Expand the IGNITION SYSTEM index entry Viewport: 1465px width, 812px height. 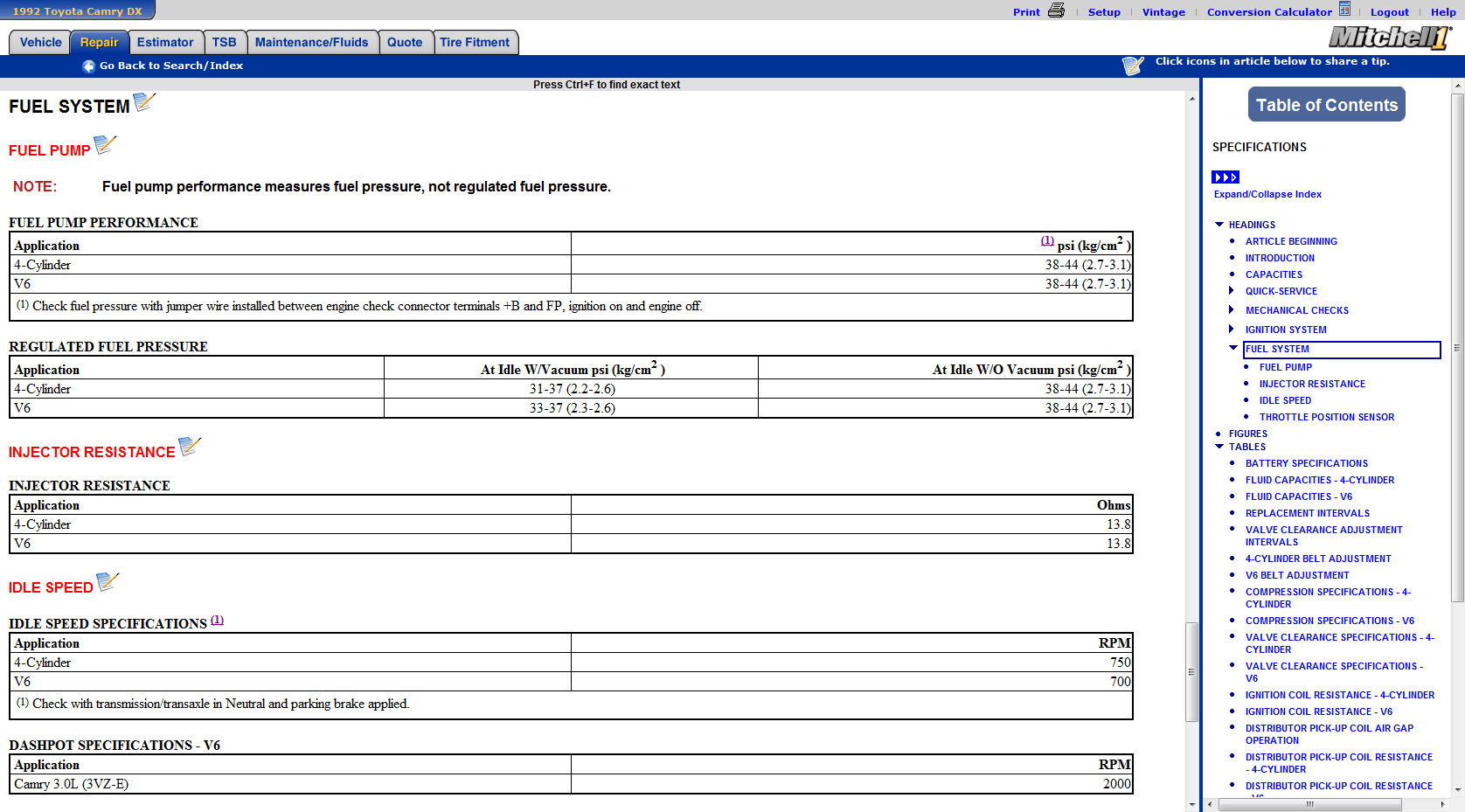tap(1232, 330)
